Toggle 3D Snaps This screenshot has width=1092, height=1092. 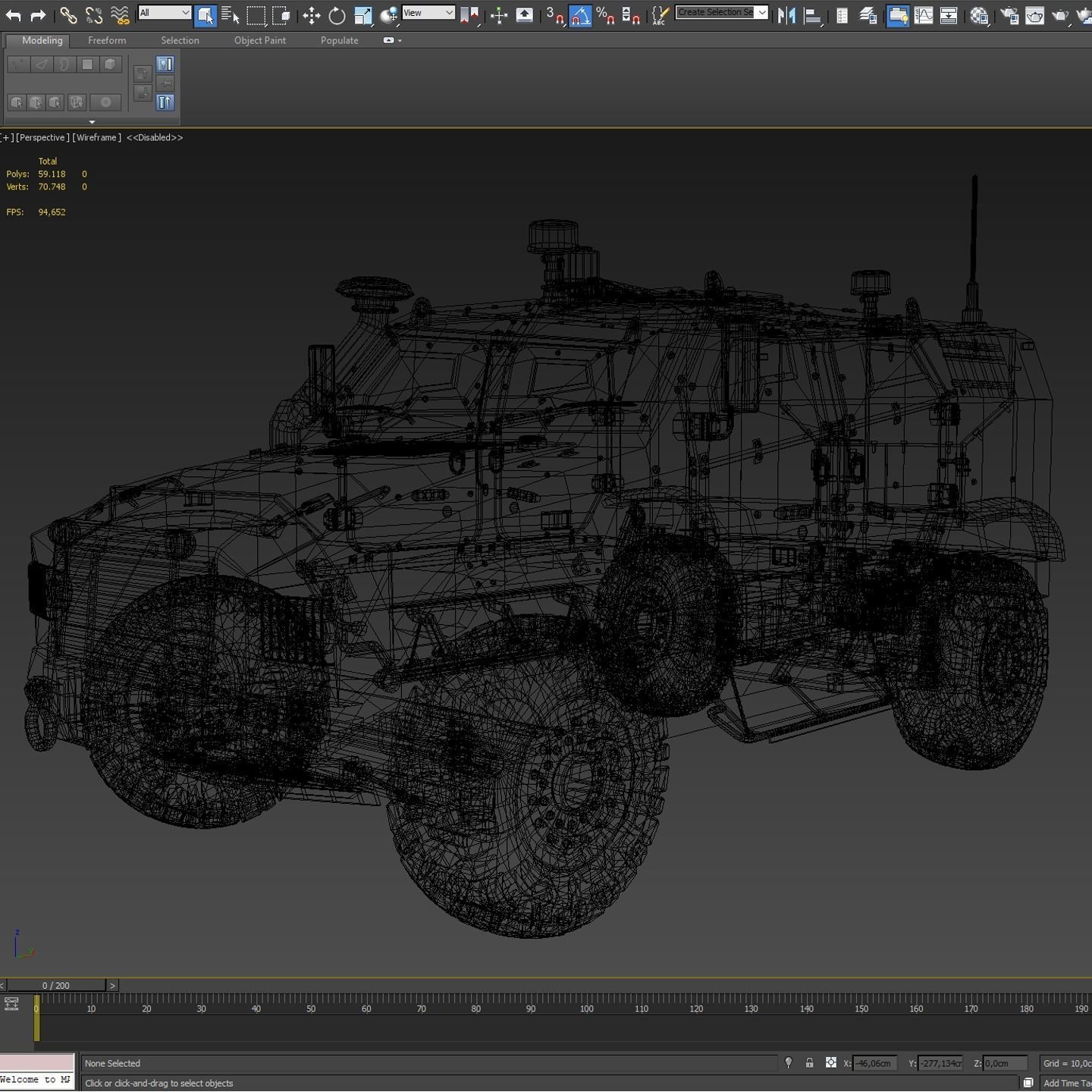click(554, 14)
